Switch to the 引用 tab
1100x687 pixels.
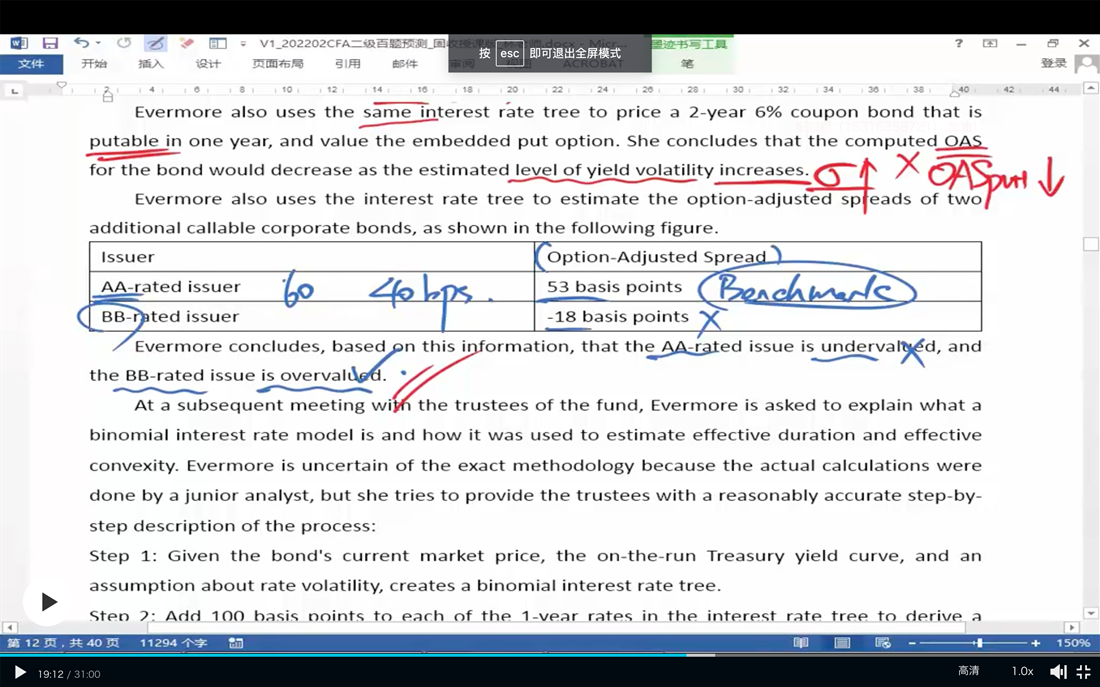click(x=347, y=64)
